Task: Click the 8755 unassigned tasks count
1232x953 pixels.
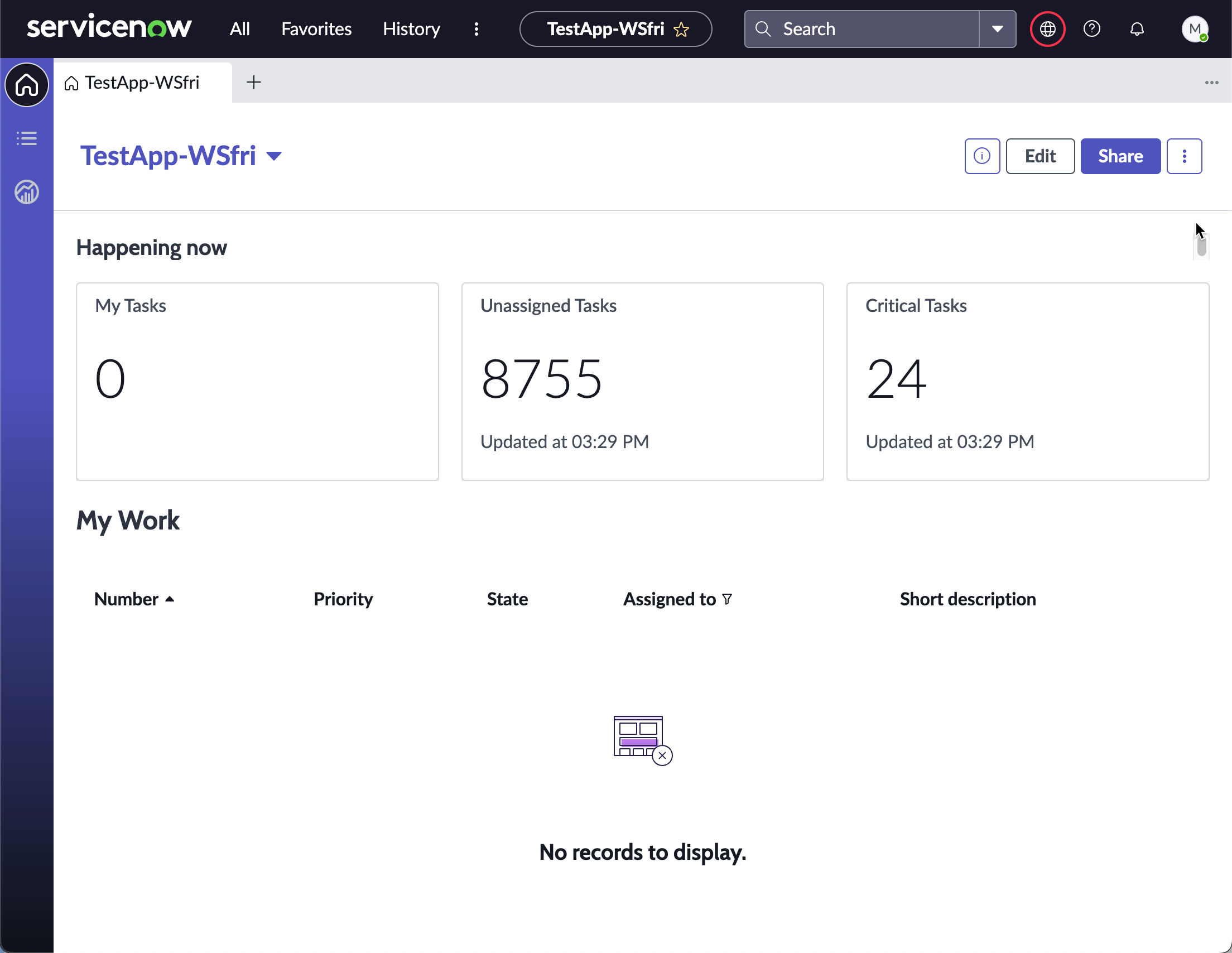Action: click(541, 379)
